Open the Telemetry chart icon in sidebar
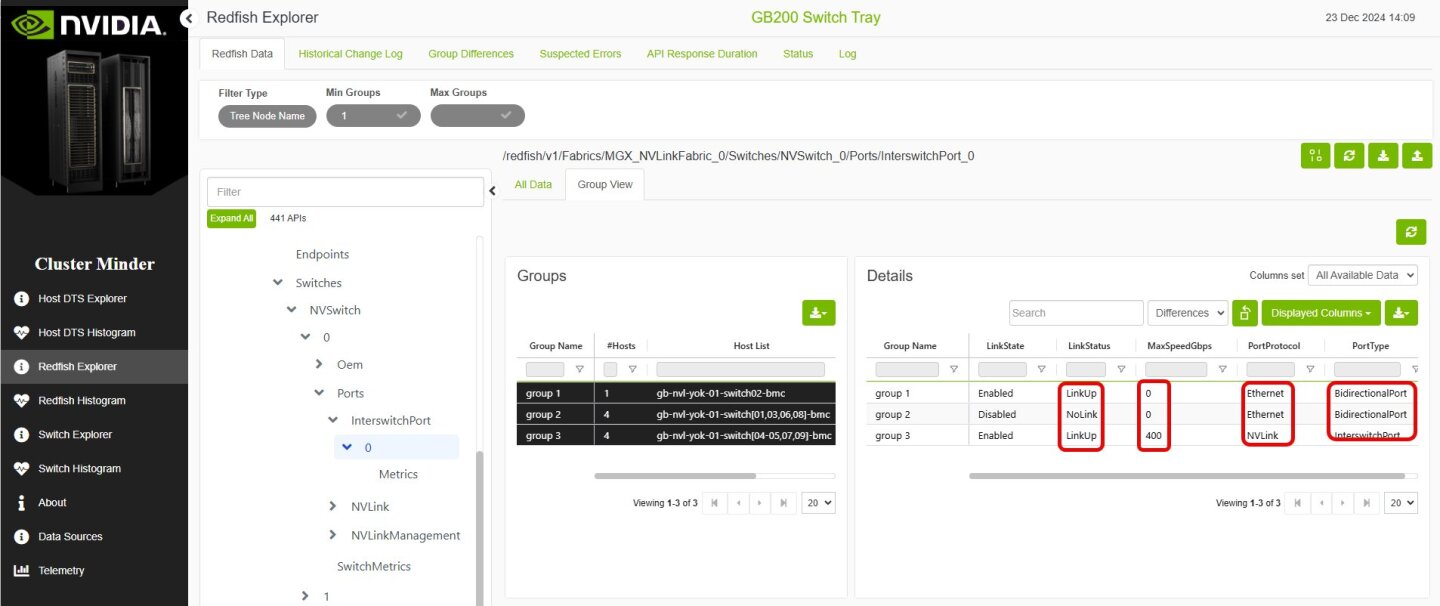Viewport: 1440px width, 606px height. click(21, 570)
